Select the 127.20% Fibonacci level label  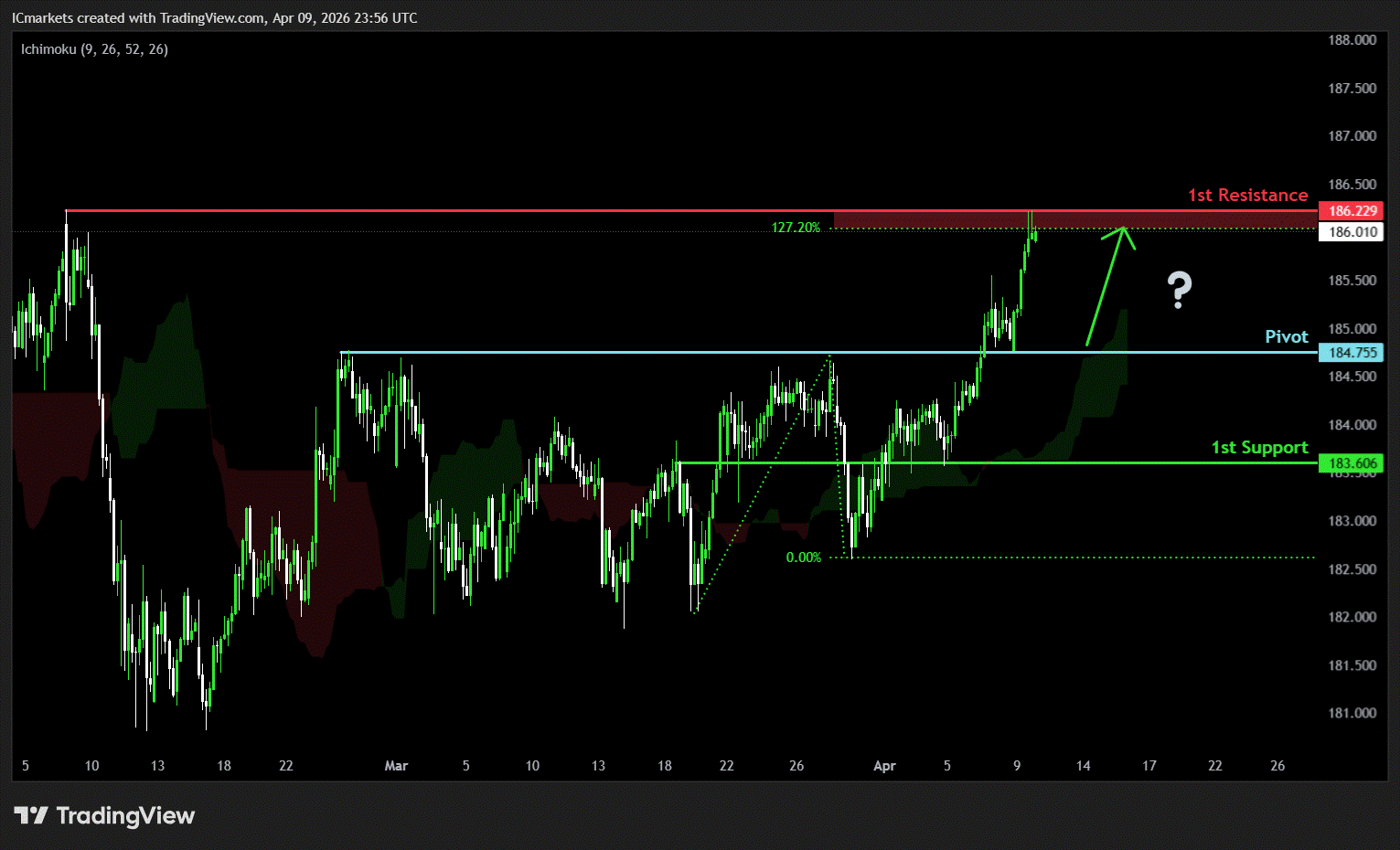(796, 228)
